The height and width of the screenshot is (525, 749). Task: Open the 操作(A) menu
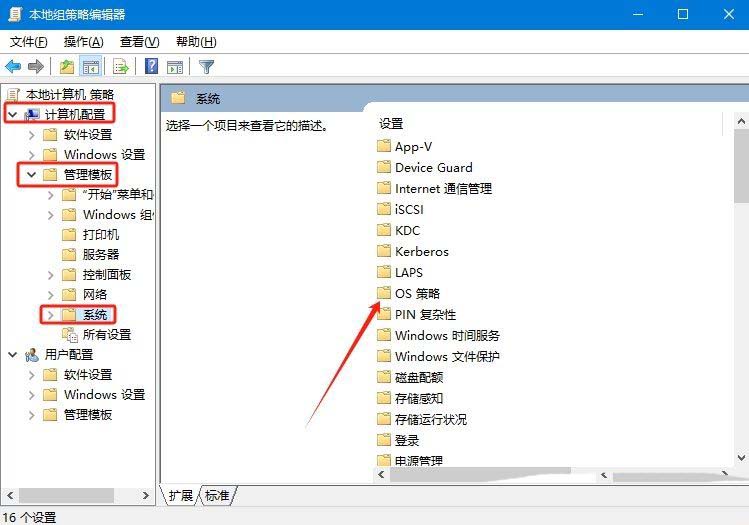(x=84, y=42)
